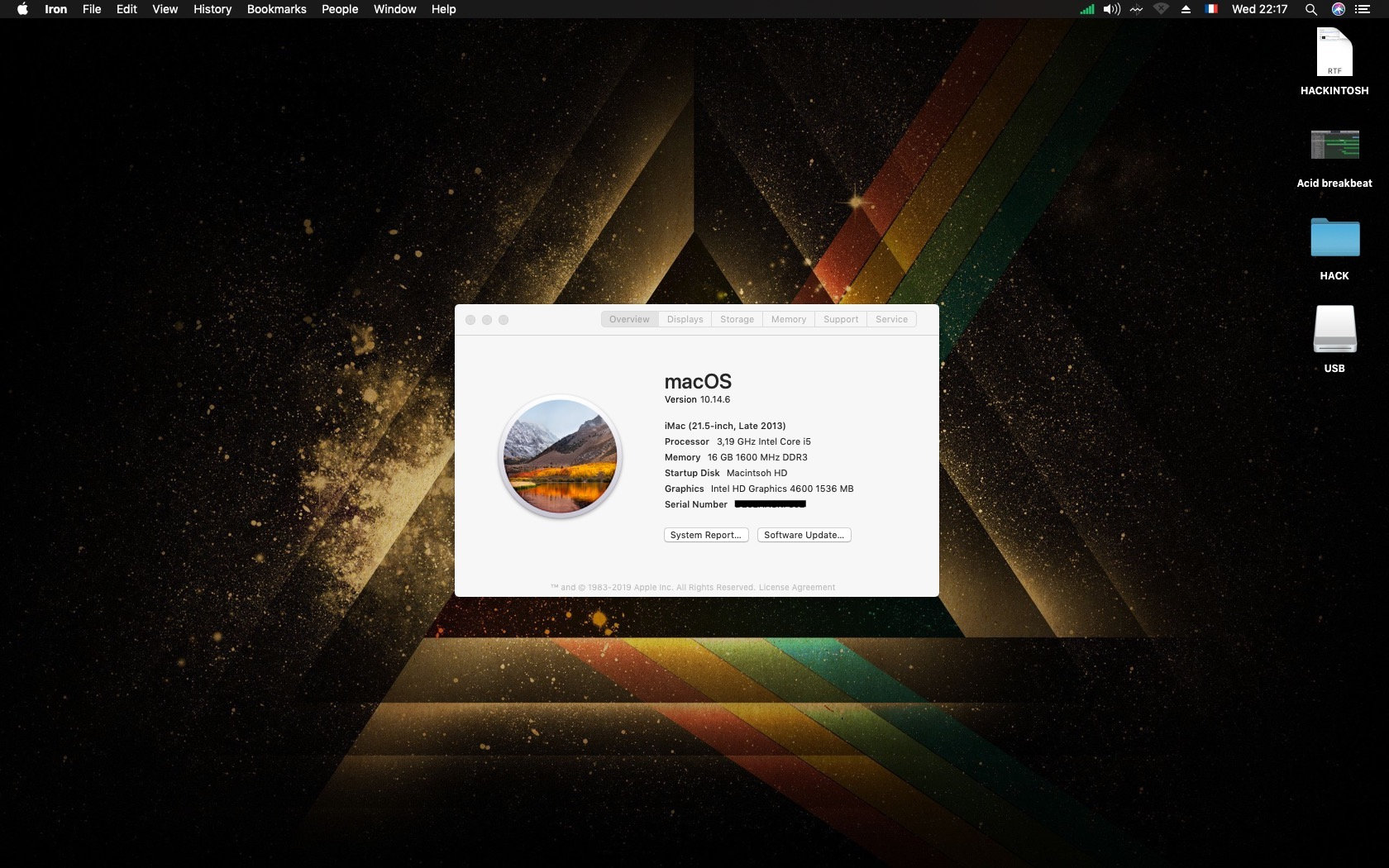Screen dimensions: 1389x868
Task: Open the Edit menu
Action: click(126, 9)
